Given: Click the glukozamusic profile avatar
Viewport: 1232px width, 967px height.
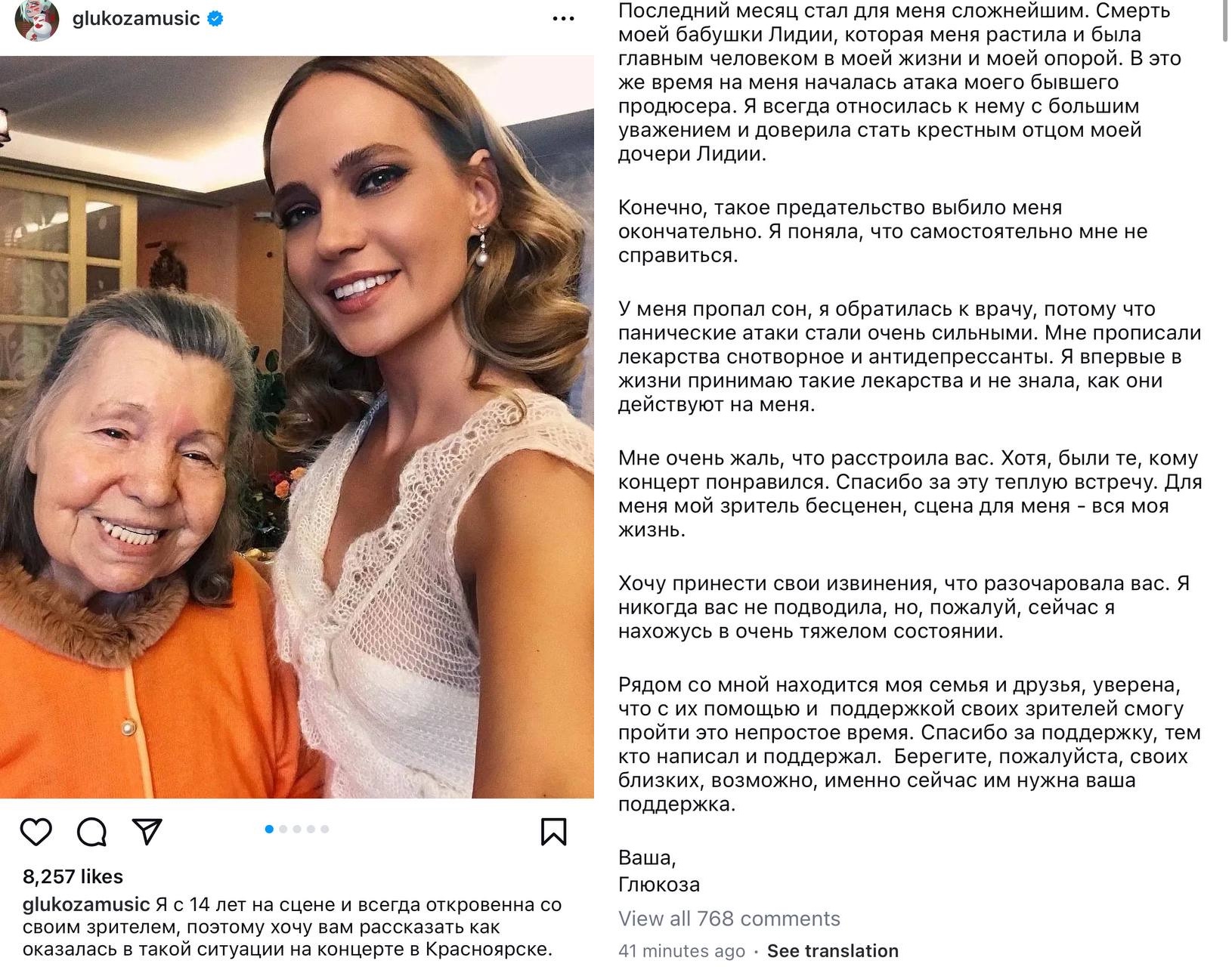Looking at the screenshot, I should coord(36,18).
